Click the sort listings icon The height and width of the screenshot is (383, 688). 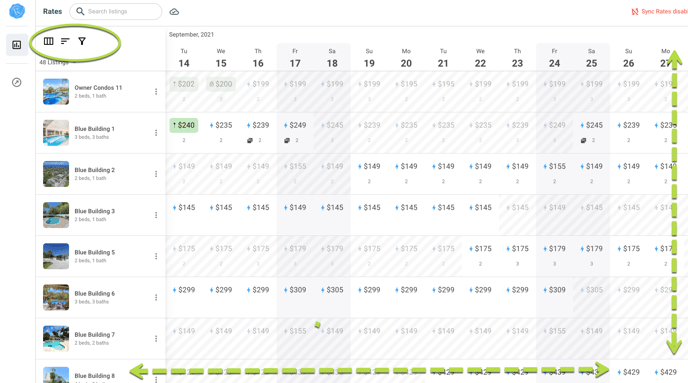pyautogui.click(x=65, y=41)
